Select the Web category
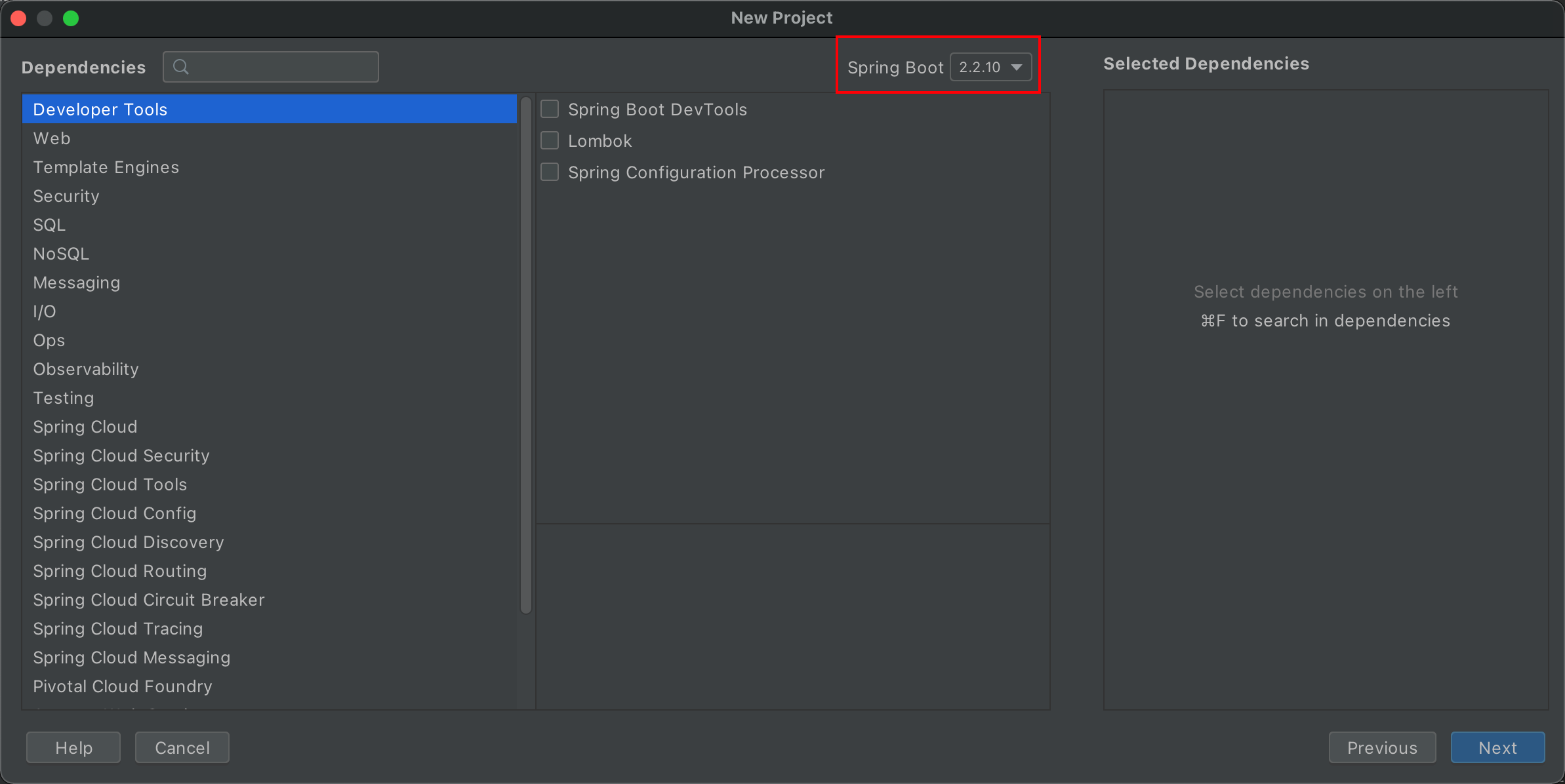The height and width of the screenshot is (784, 1565). [x=52, y=138]
